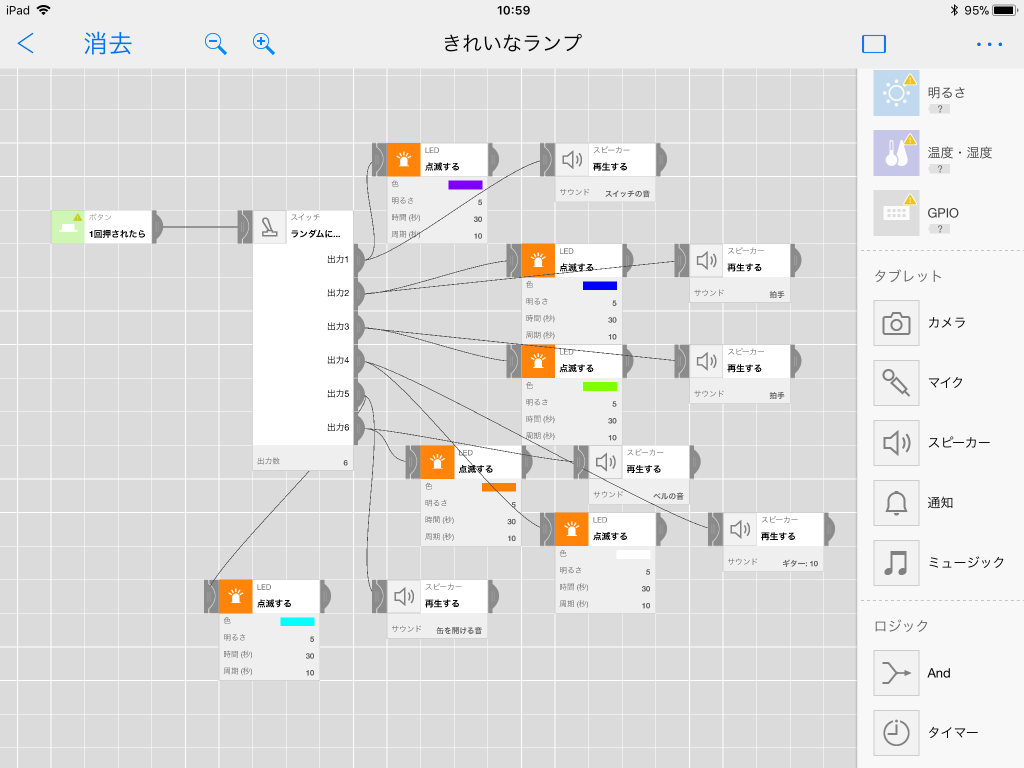Tap the Wi-Fi status icon
1024x768 pixels.
[44, 10]
